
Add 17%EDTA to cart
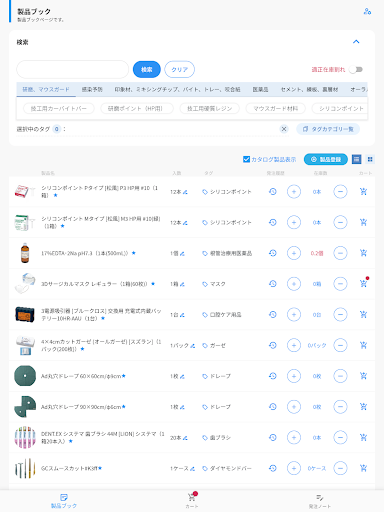(x=363, y=253)
